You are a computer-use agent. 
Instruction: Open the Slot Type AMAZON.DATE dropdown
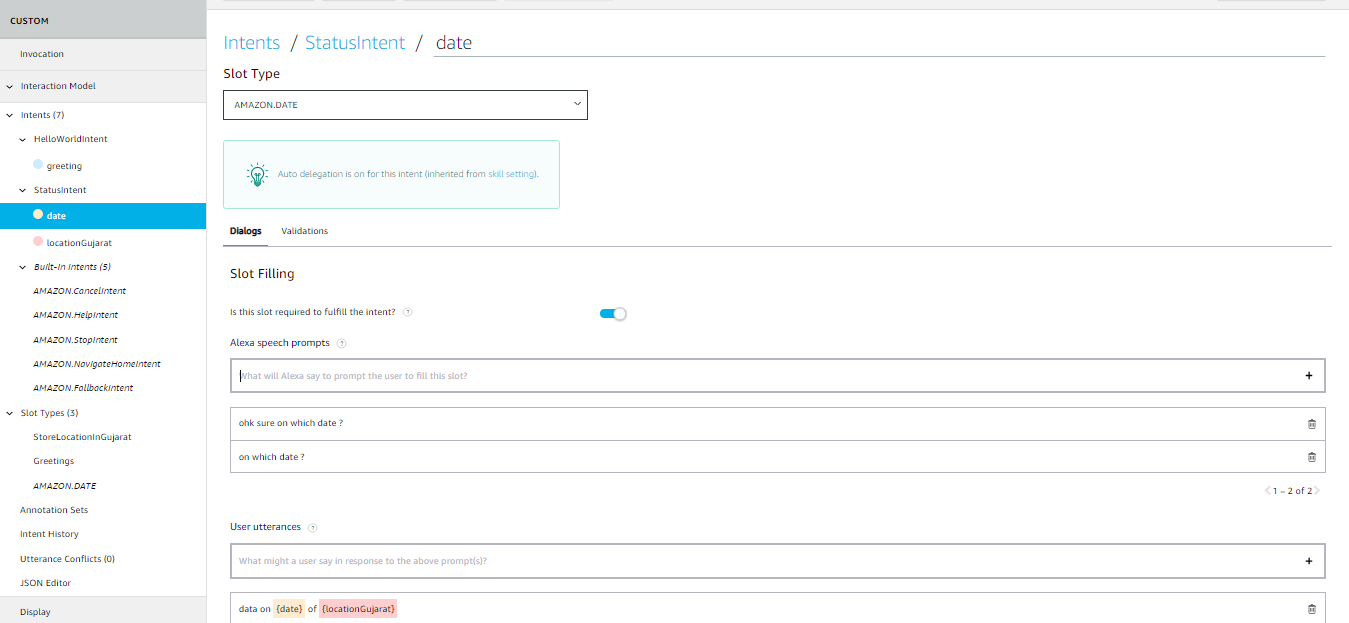[405, 105]
